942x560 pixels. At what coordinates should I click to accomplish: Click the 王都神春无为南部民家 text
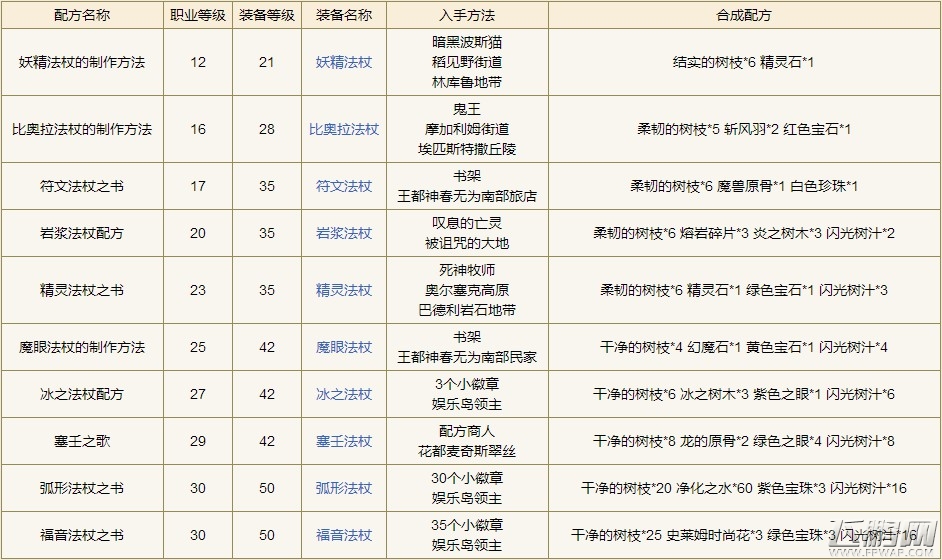[467, 358]
